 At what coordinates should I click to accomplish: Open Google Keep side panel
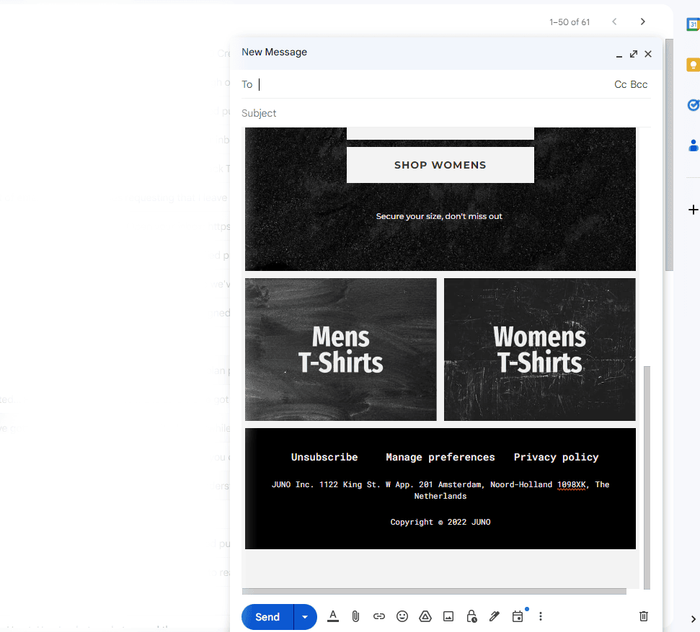tap(693, 65)
